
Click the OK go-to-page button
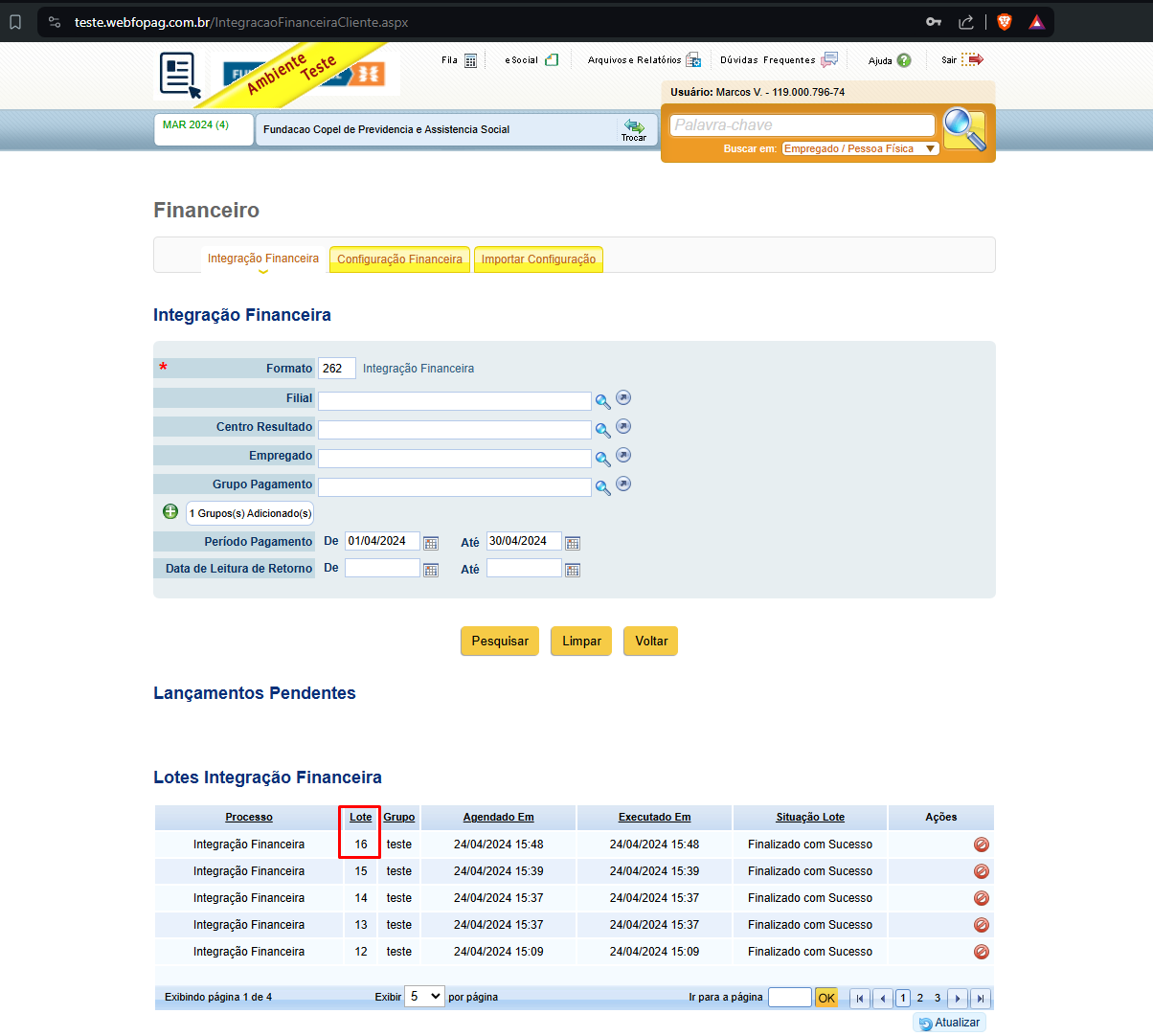pyautogui.click(x=826, y=998)
